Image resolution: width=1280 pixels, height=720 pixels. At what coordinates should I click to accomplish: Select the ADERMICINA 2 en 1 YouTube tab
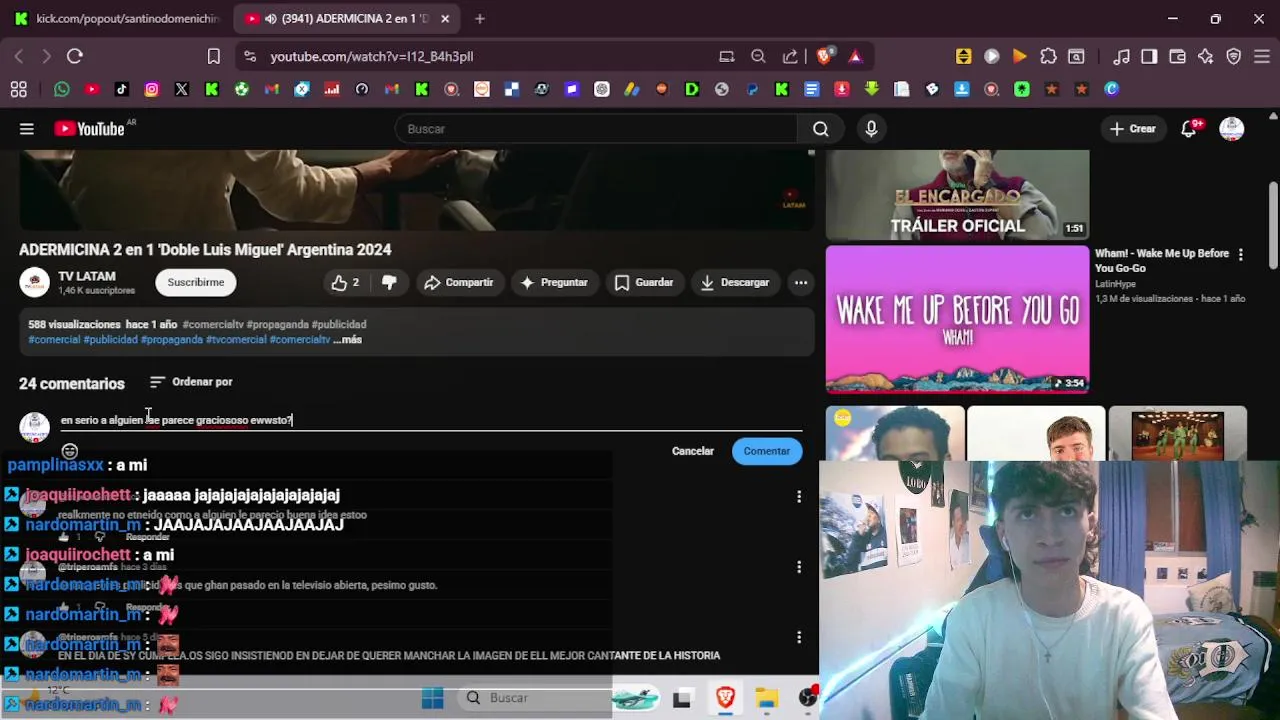[340, 19]
